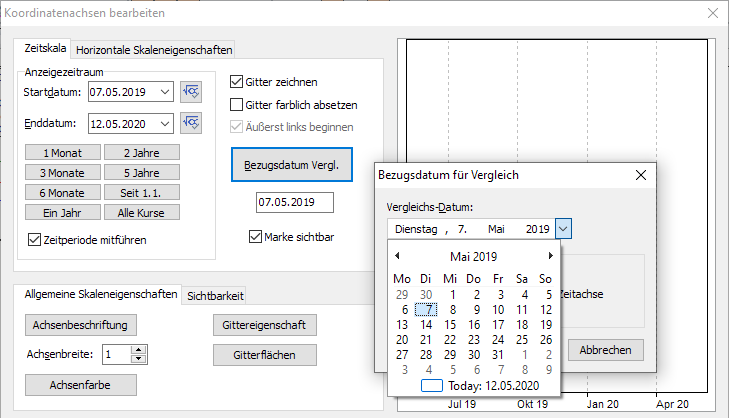
Task: Collapse the Vergleichs-Datum calendar dropdown
Action: (564, 229)
